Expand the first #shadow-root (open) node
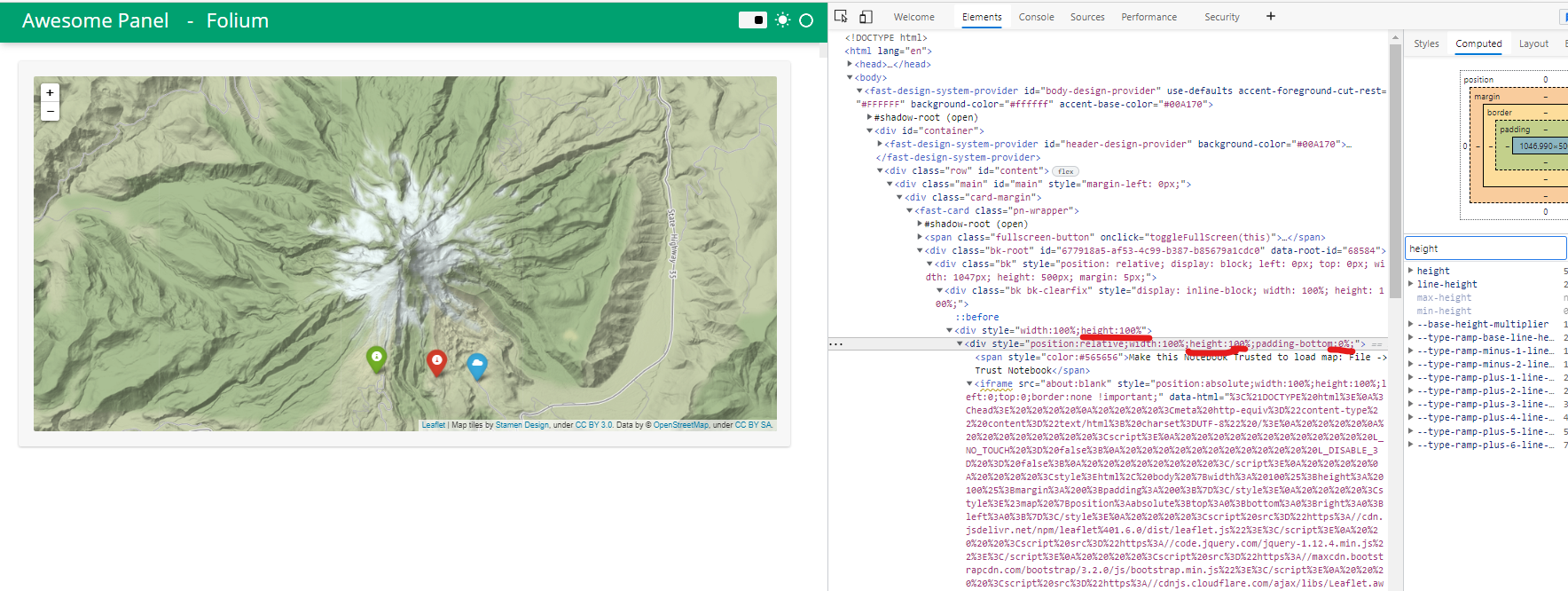This screenshot has width=1568, height=591. tap(869, 117)
